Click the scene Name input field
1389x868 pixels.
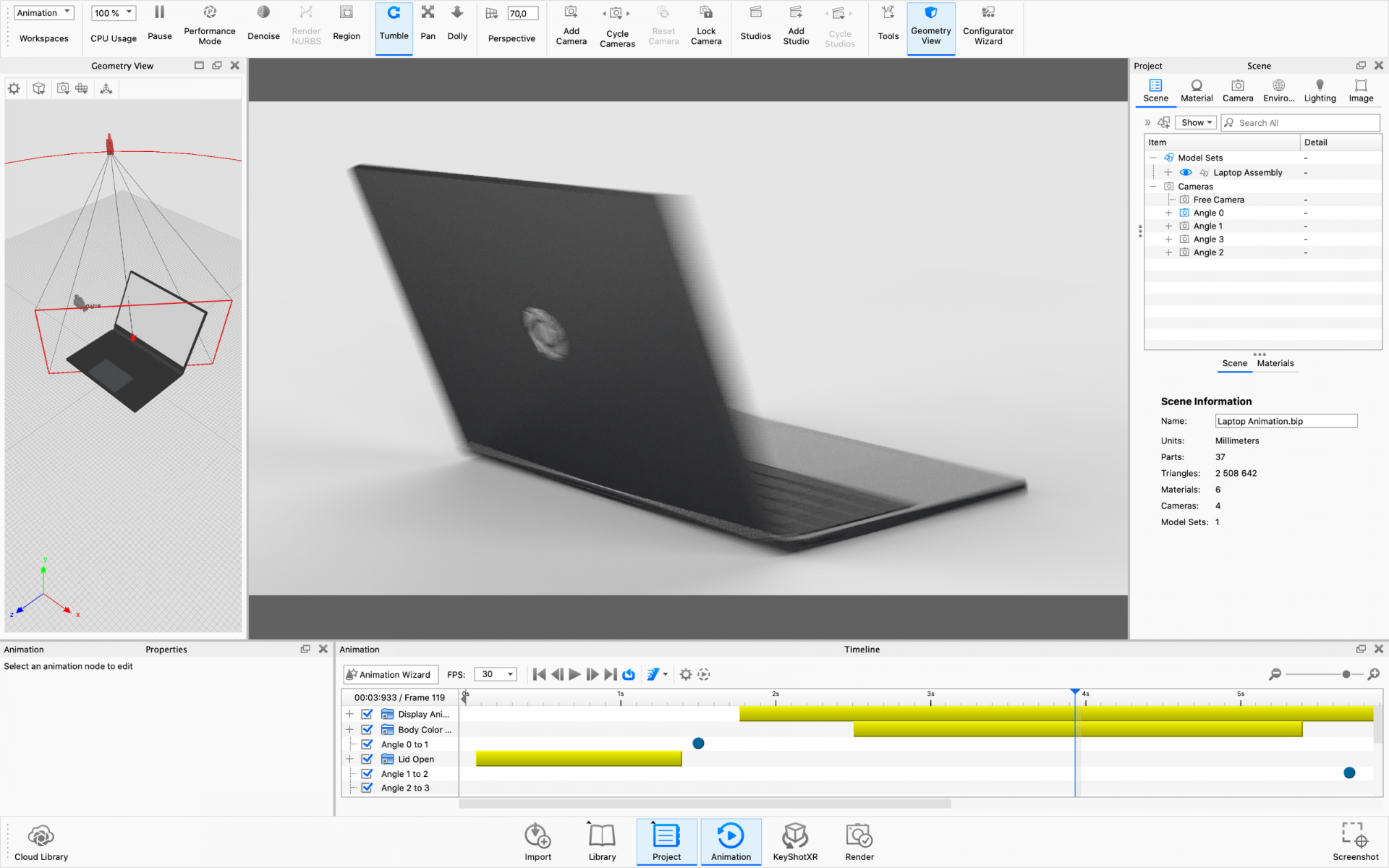pos(1286,421)
